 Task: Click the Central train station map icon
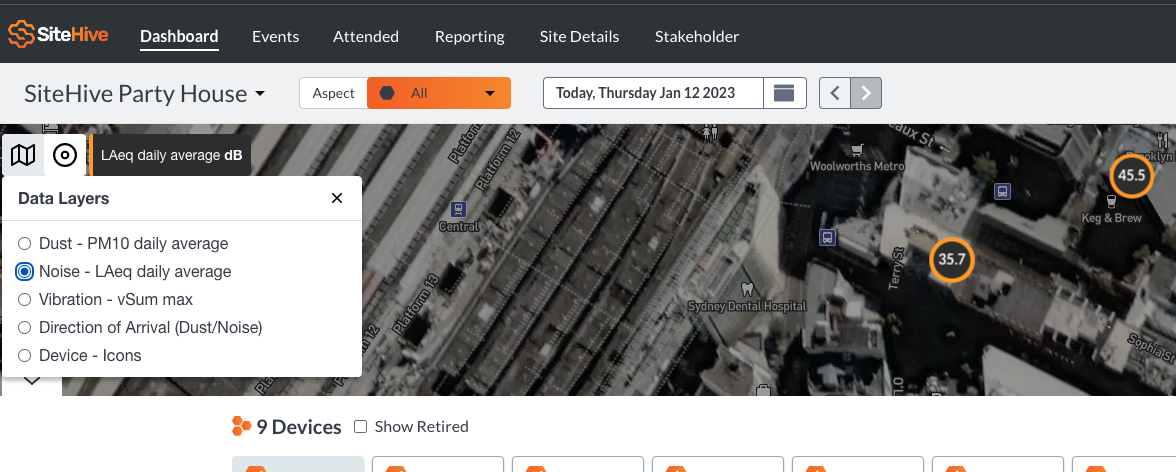click(458, 209)
